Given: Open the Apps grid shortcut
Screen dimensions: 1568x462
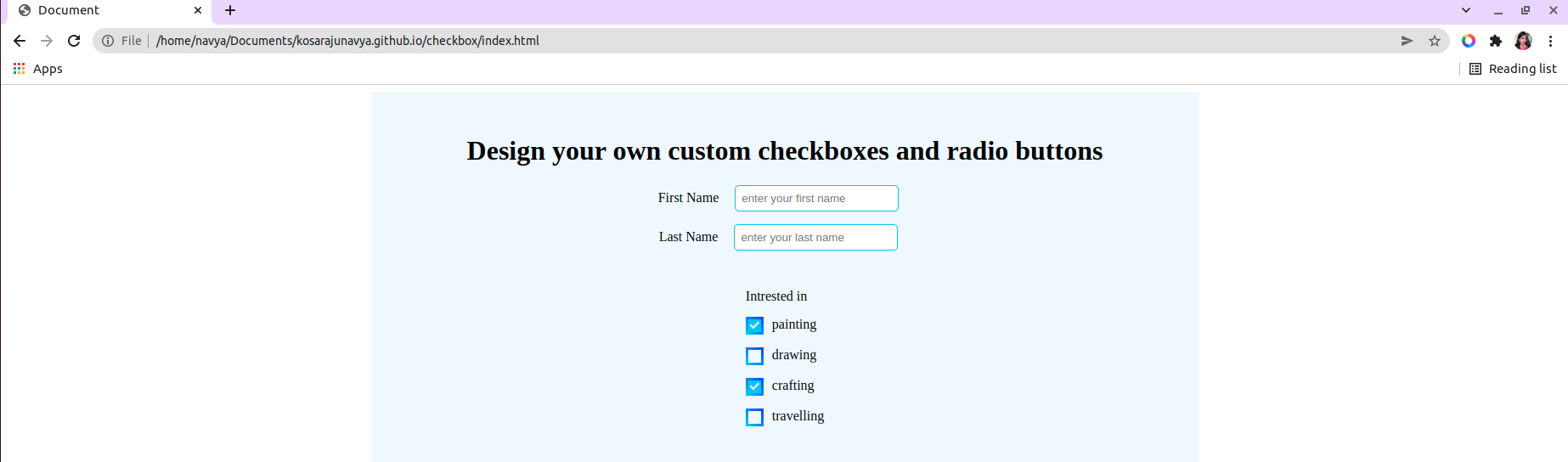Looking at the screenshot, I should 37,69.
